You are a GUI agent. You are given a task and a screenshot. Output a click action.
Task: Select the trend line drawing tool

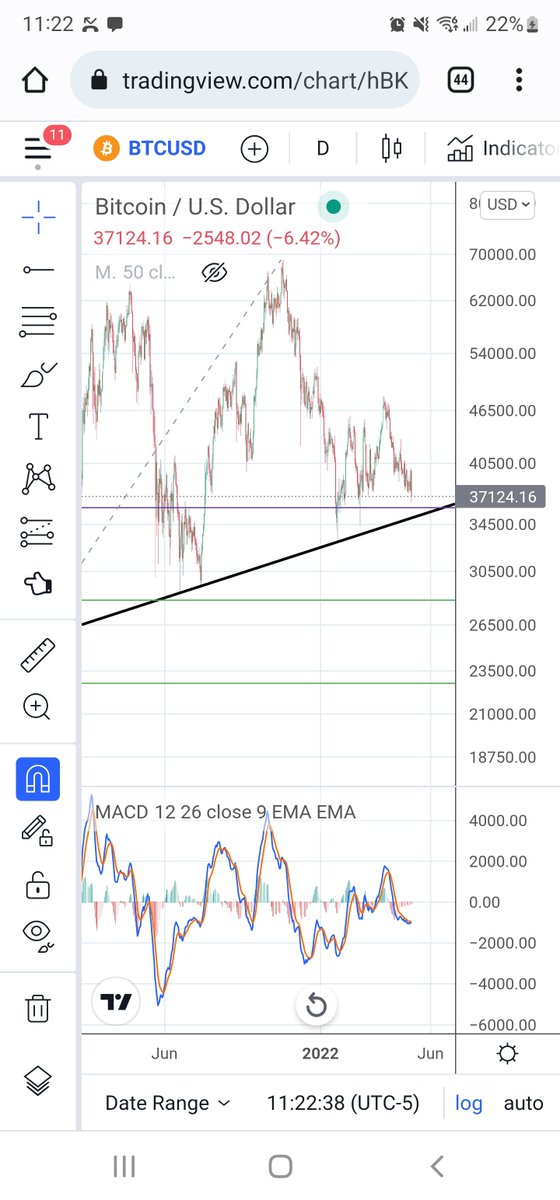38,269
